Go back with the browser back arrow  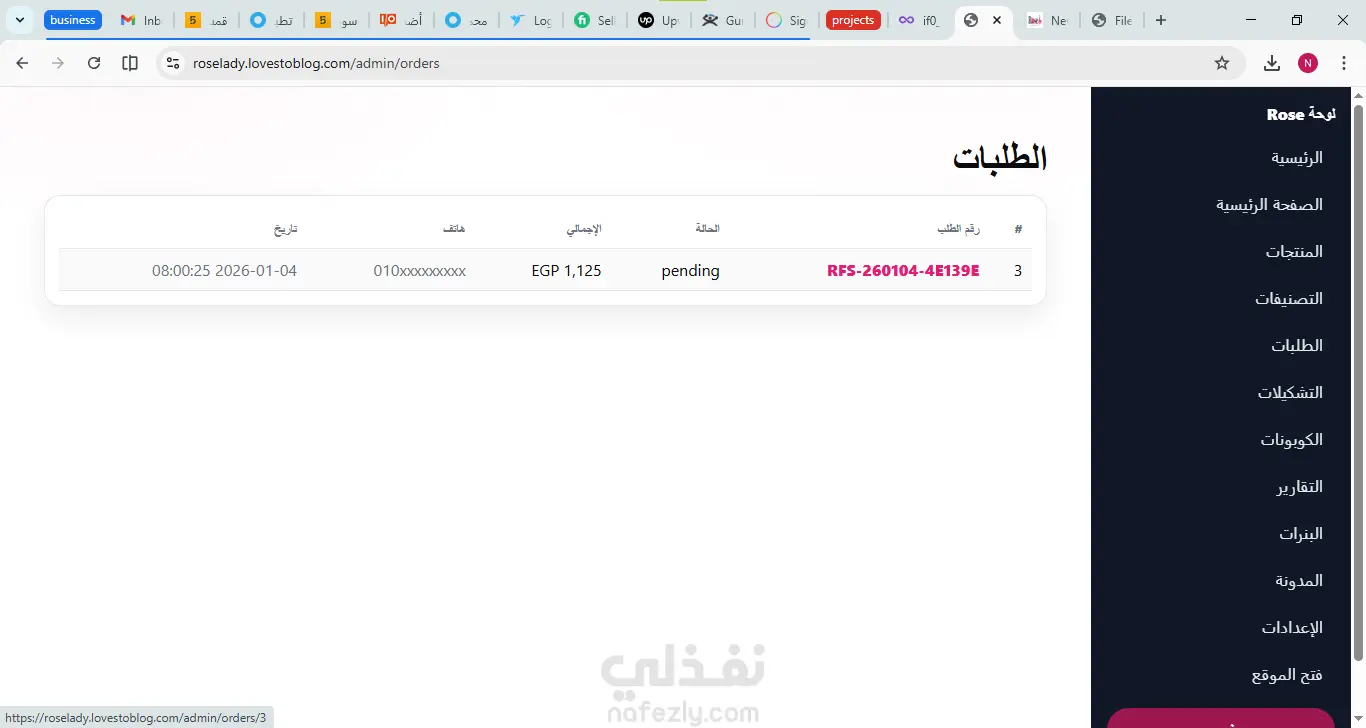(22, 63)
